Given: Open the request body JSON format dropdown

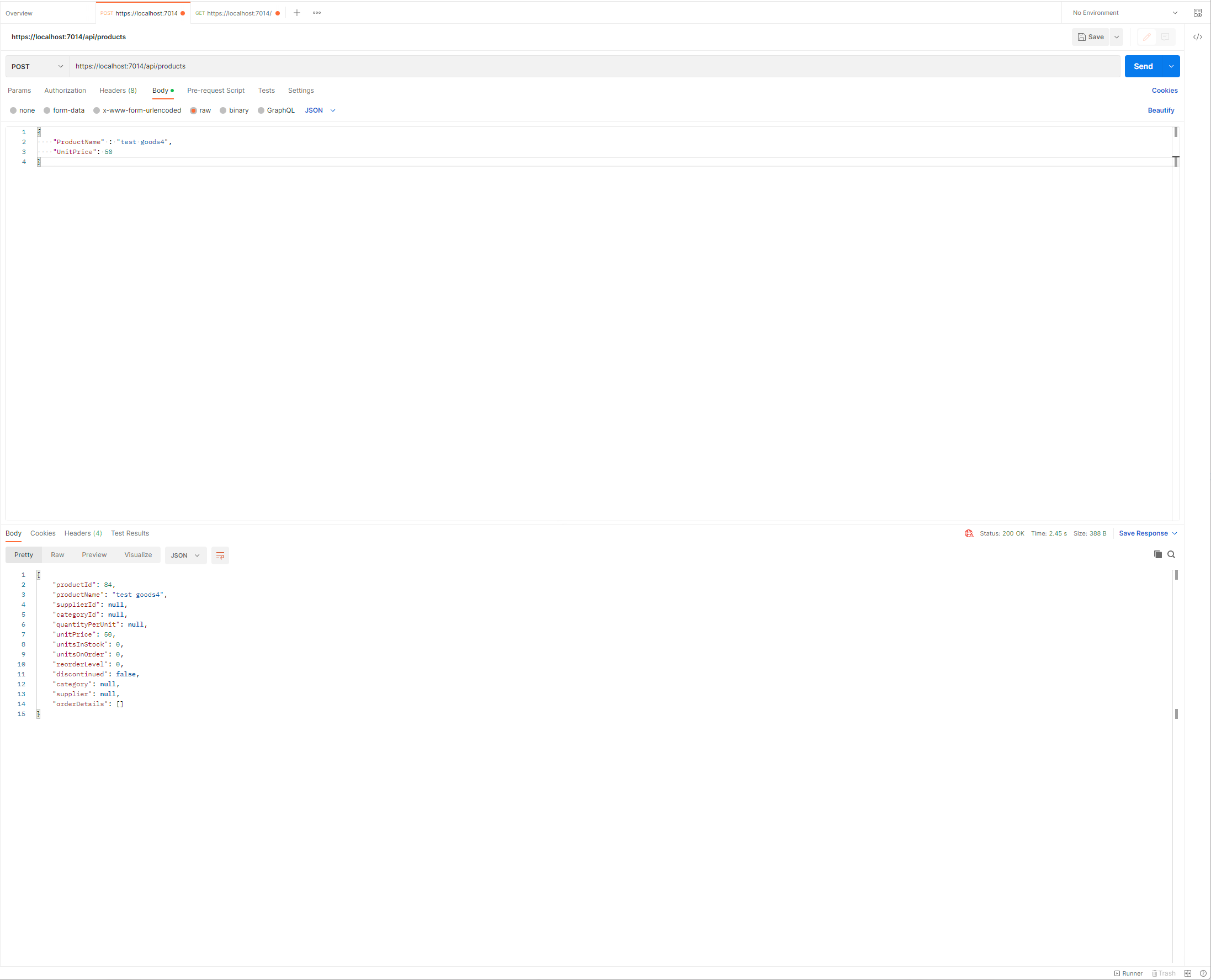Looking at the screenshot, I should tap(320, 110).
